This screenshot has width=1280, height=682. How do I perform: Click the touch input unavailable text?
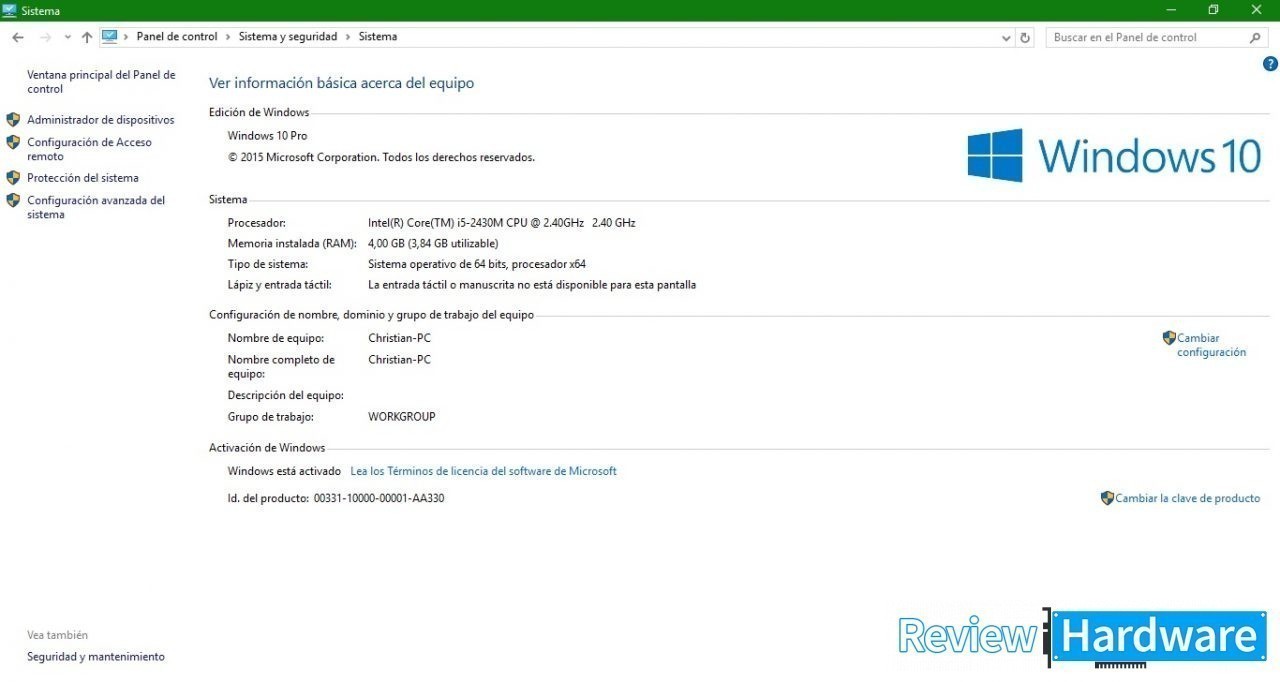tap(532, 285)
